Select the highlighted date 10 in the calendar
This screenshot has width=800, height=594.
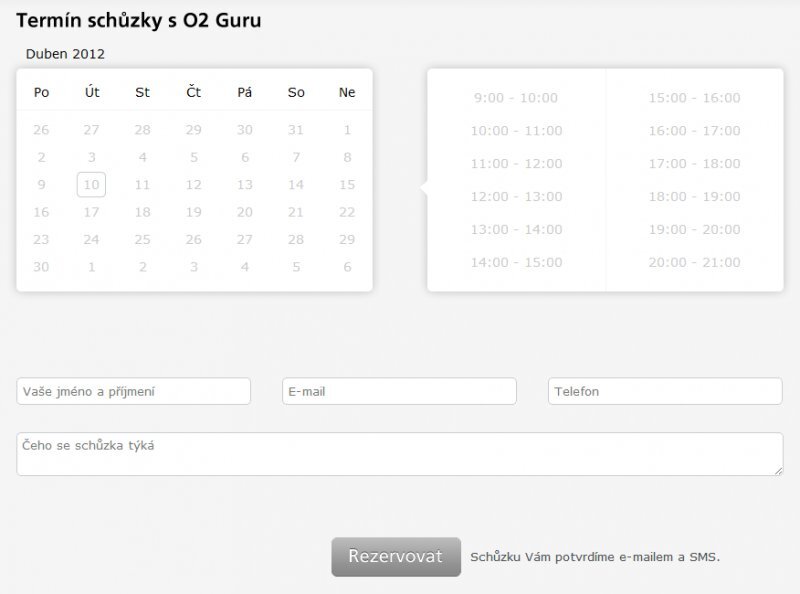tap(91, 184)
